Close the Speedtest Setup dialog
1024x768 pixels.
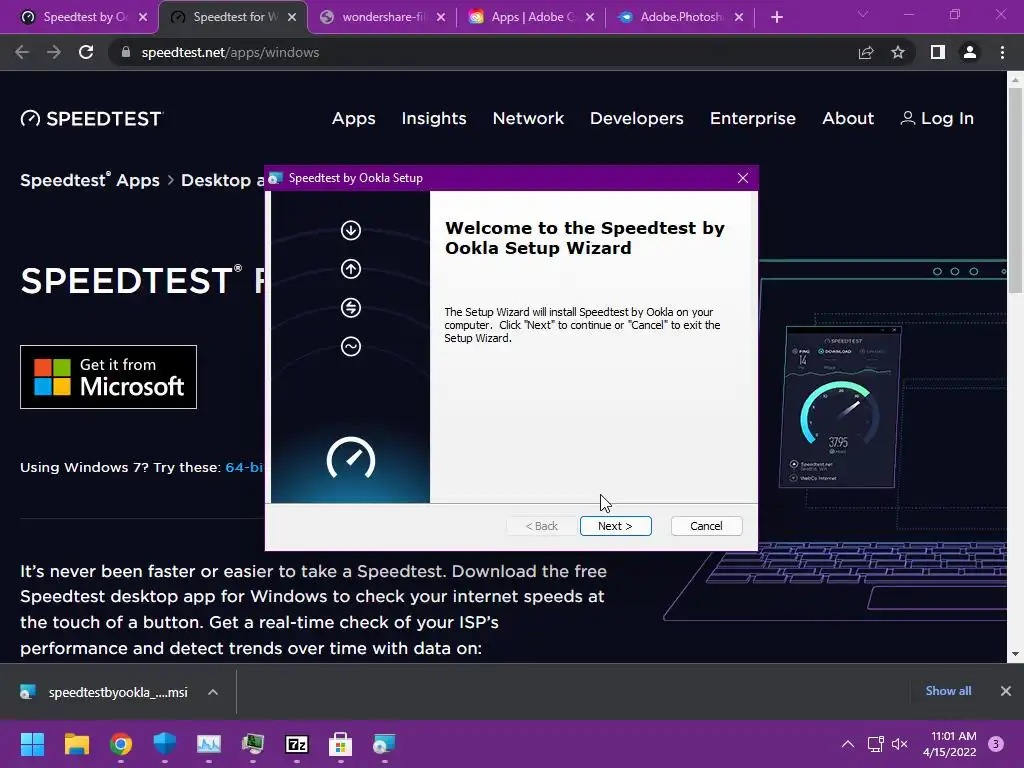click(x=743, y=178)
